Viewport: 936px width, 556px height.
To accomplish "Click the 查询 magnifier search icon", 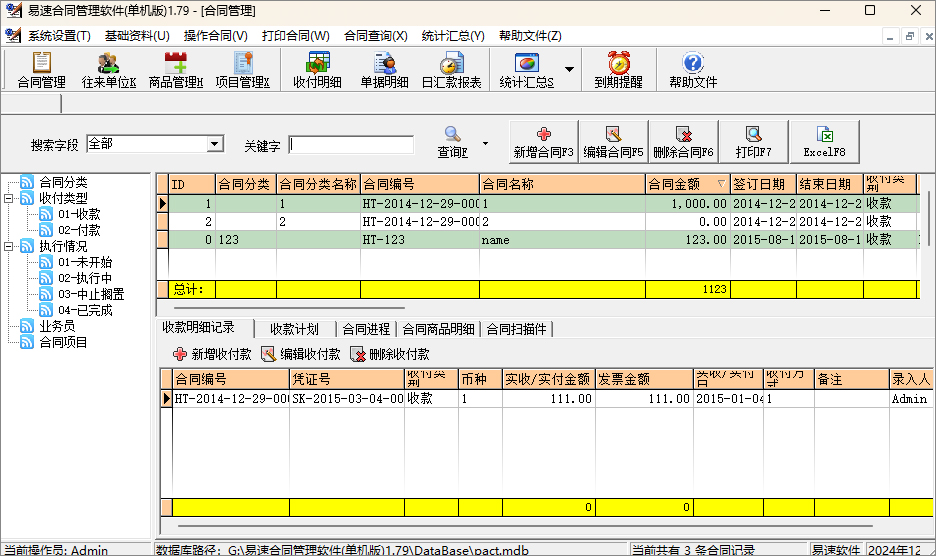I will 452,134.
